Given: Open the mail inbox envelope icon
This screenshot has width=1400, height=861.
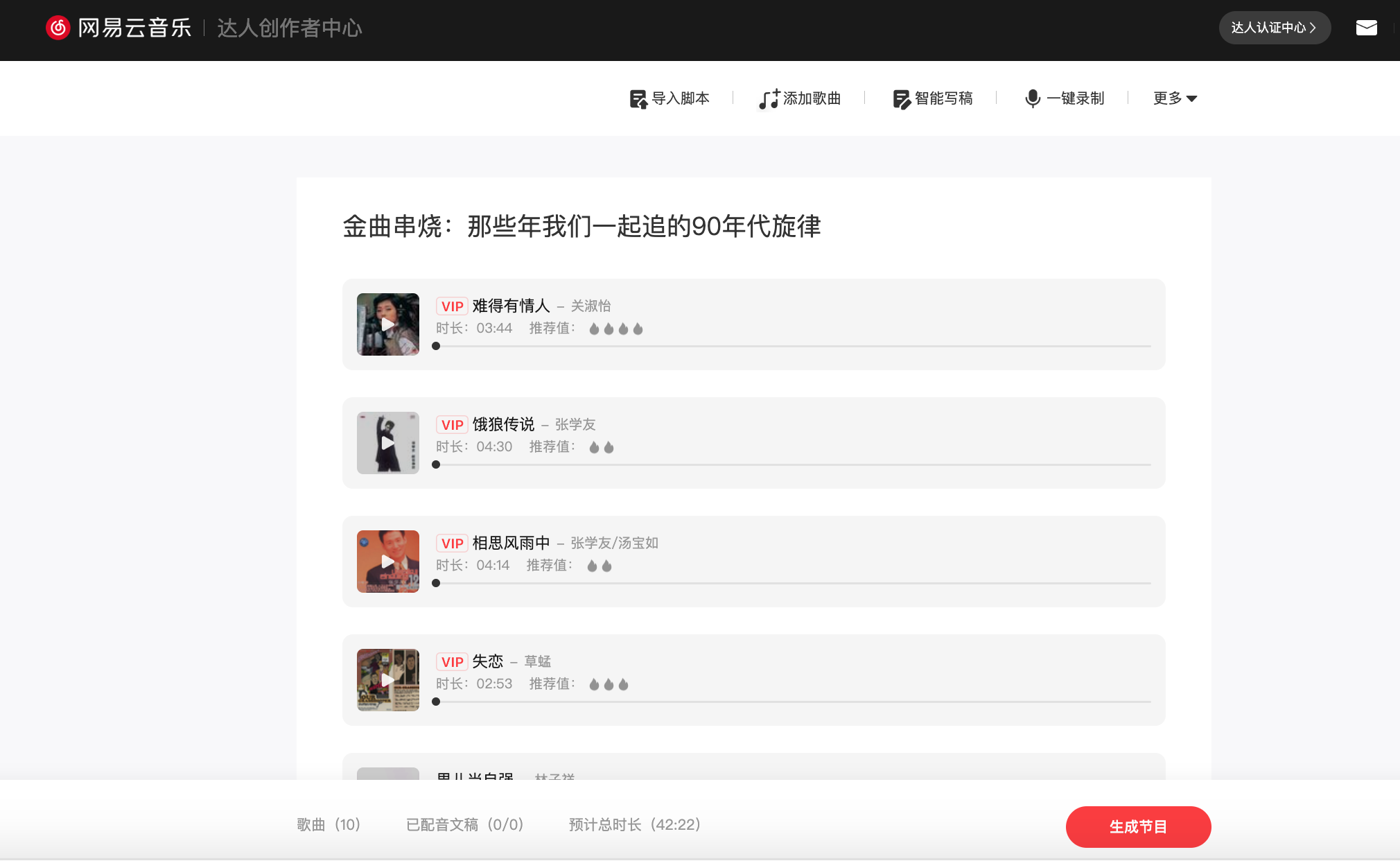Looking at the screenshot, I should pos(1366,28).
